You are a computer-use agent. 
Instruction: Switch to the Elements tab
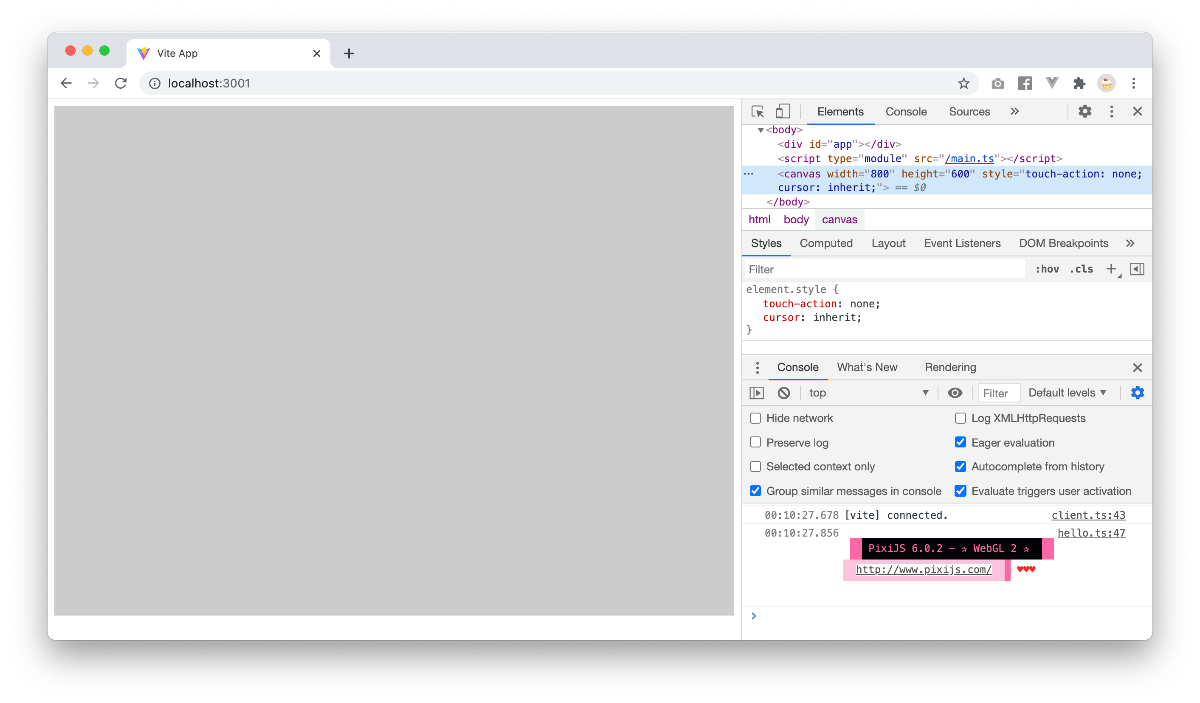(x=840, y=111)
